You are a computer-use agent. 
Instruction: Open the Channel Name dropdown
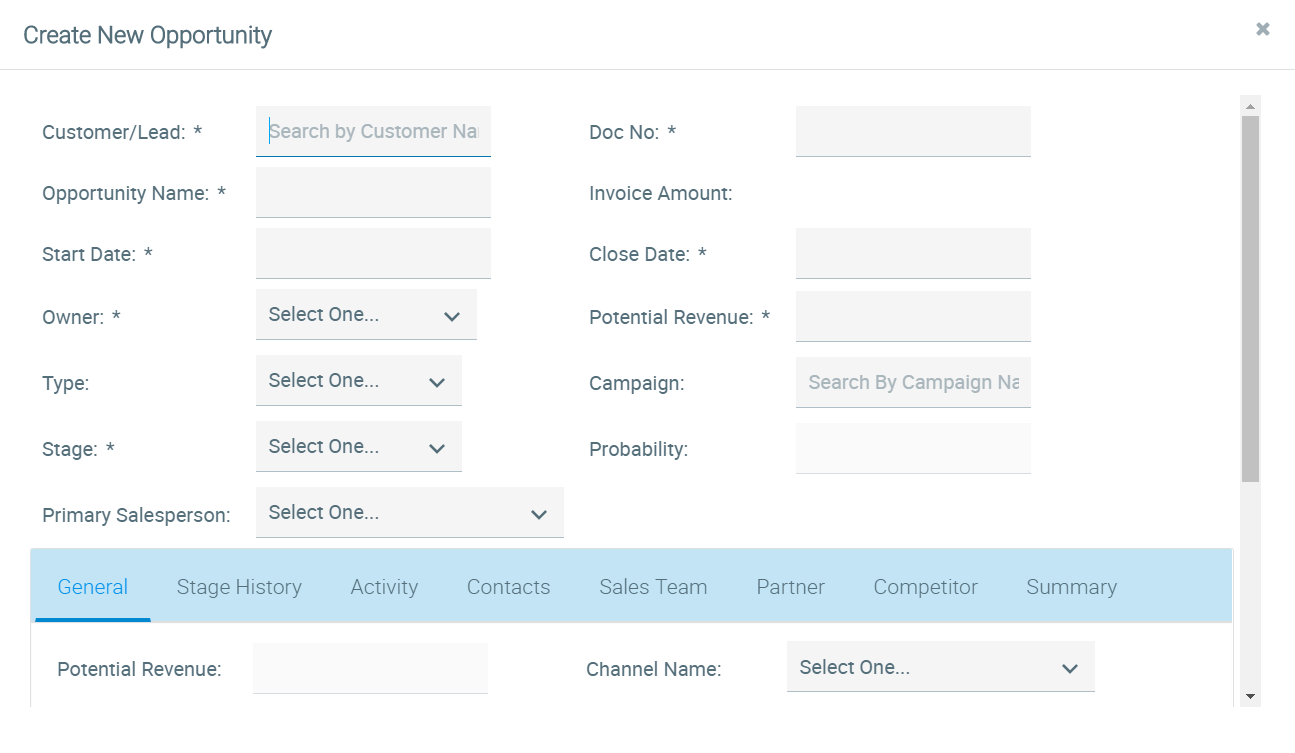pyautogui.click(x=940, y=668)
